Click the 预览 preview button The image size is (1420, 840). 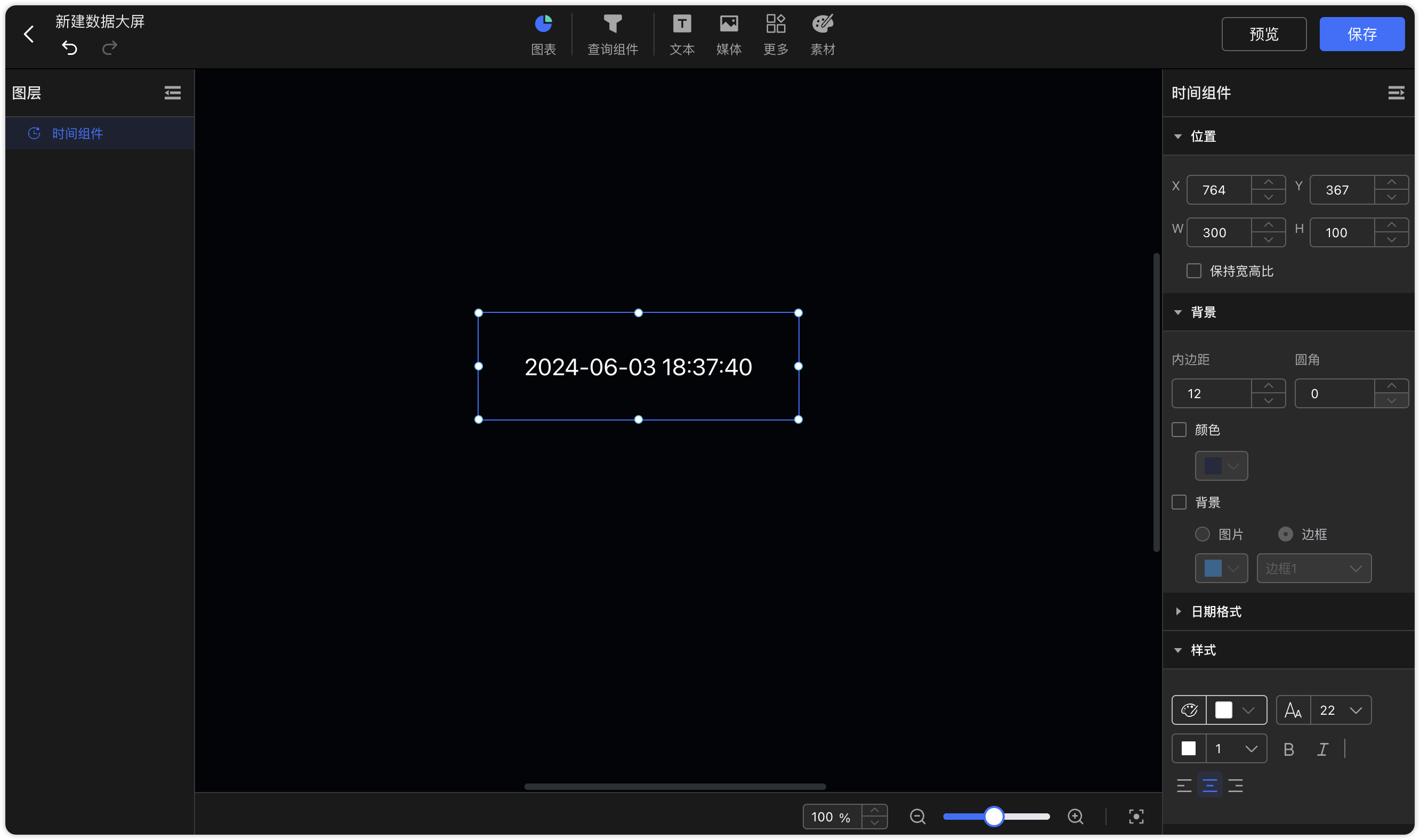click(x=1264, y=34)
